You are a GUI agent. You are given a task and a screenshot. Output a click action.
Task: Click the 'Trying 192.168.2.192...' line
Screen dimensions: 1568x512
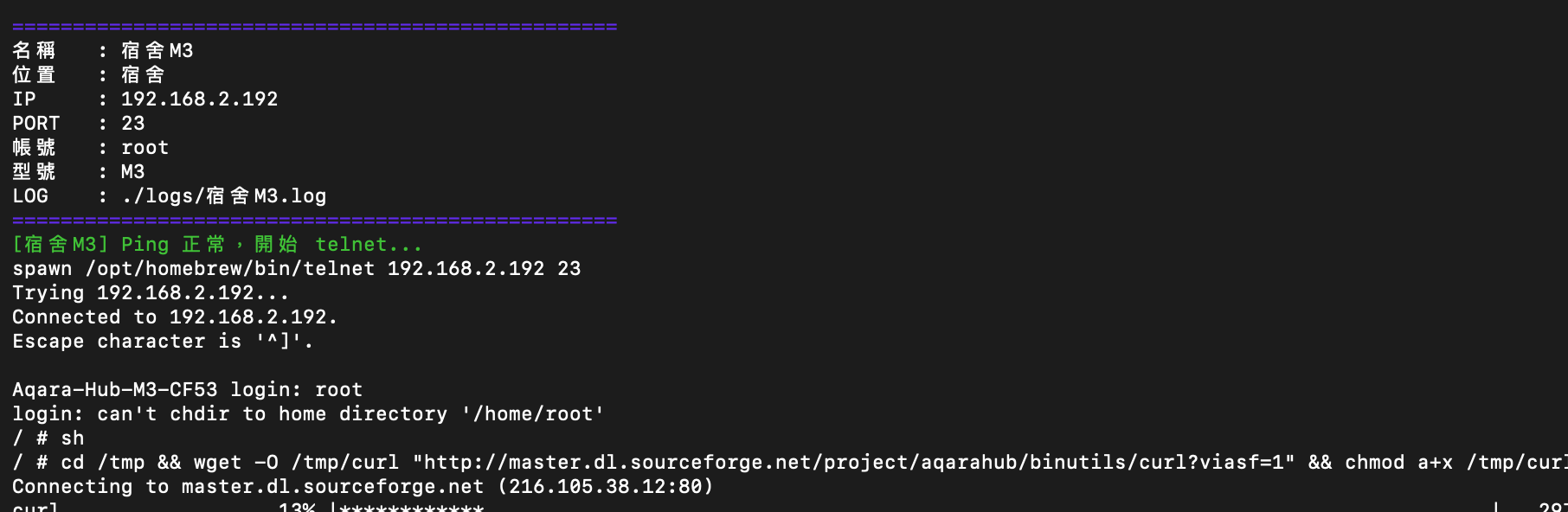(151, 293)
